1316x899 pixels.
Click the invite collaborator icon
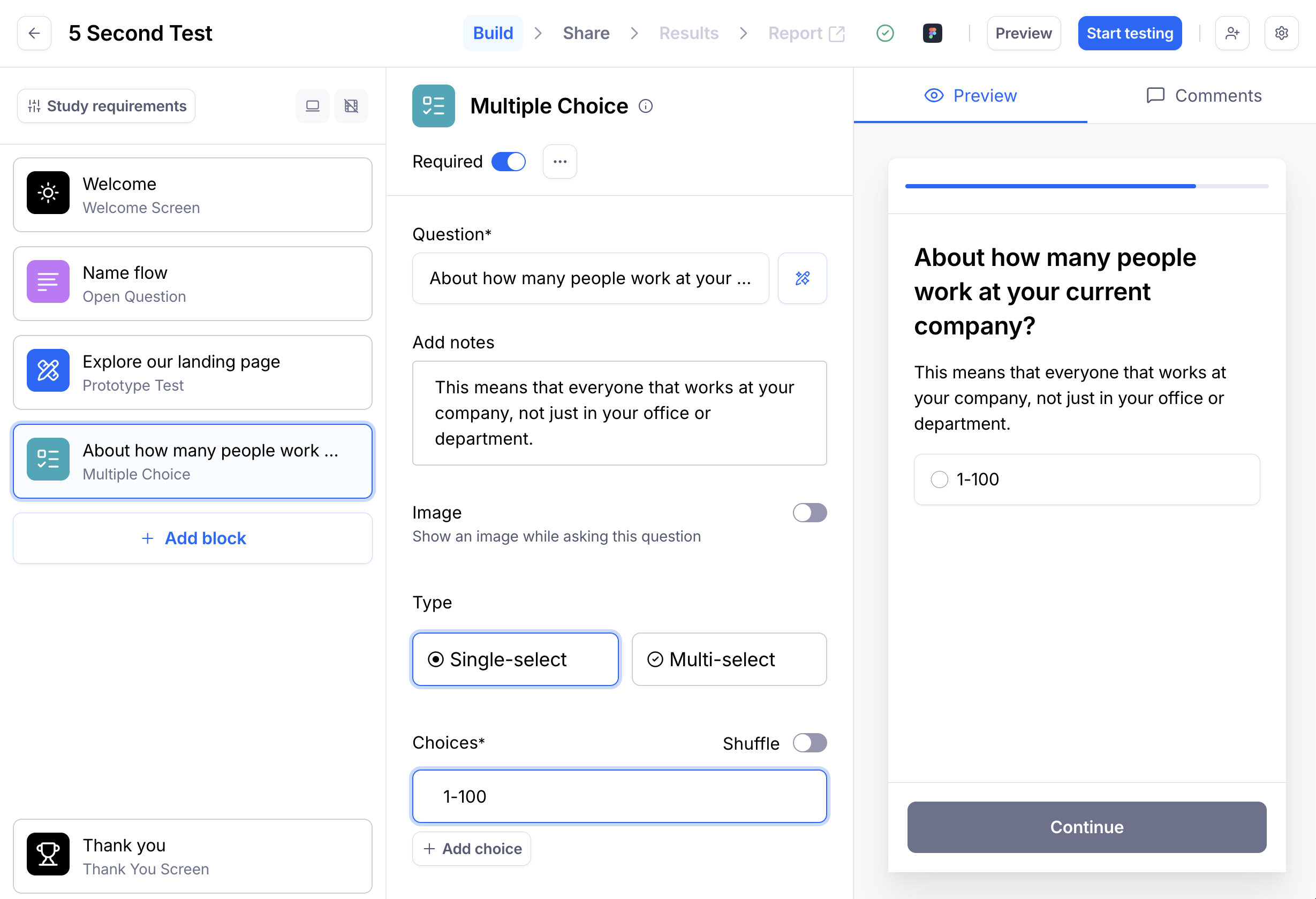[x=1231, y=33]
